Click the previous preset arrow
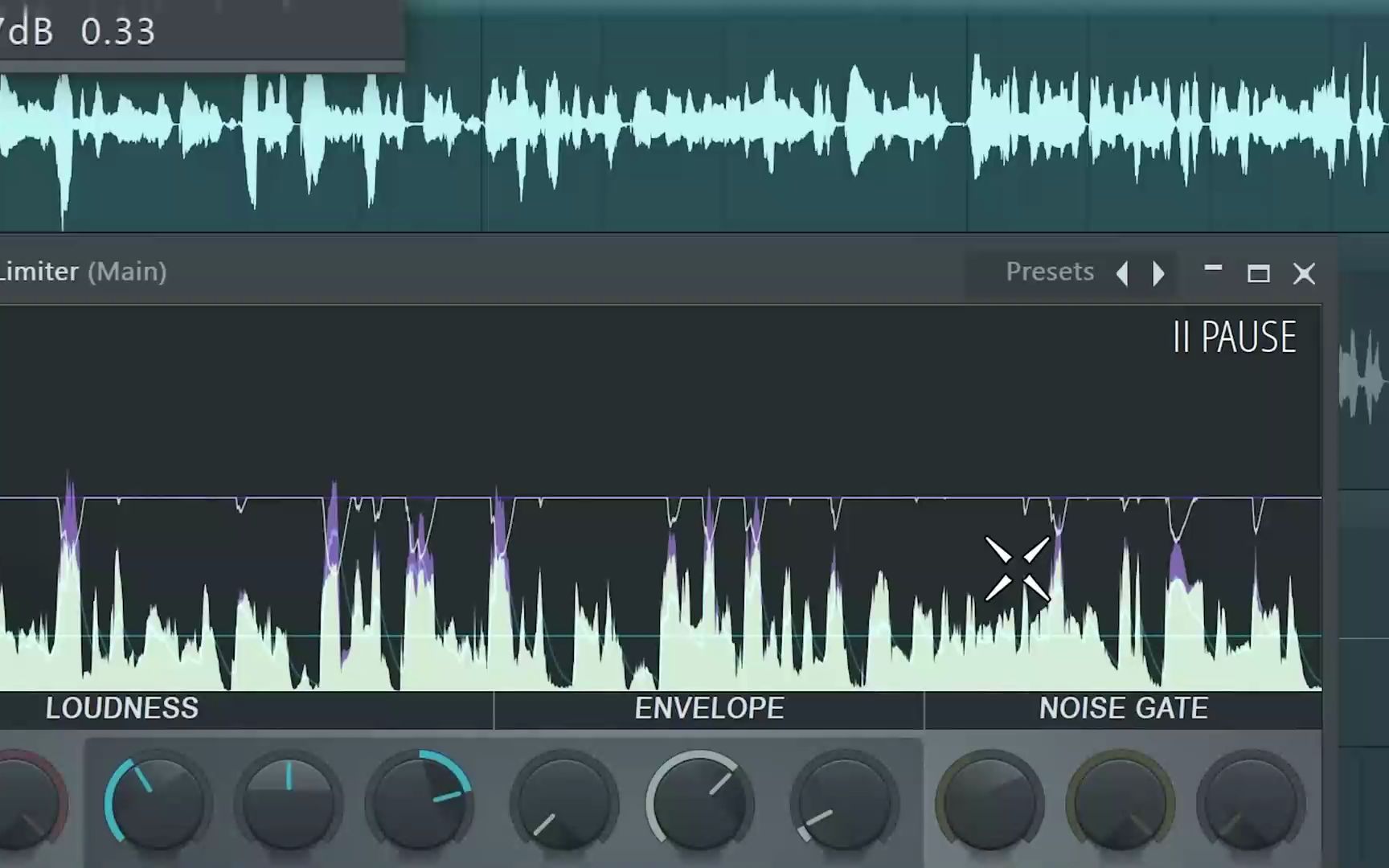Image resolution: width=1389 pixels, height=868 pixels. (x=1123, y=273)
